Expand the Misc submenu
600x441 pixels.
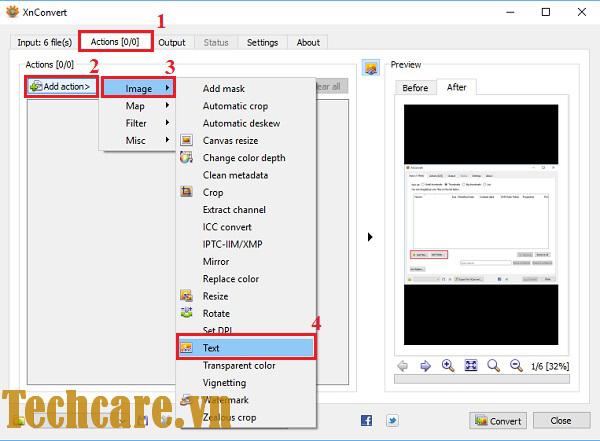(x=138, y=140)
